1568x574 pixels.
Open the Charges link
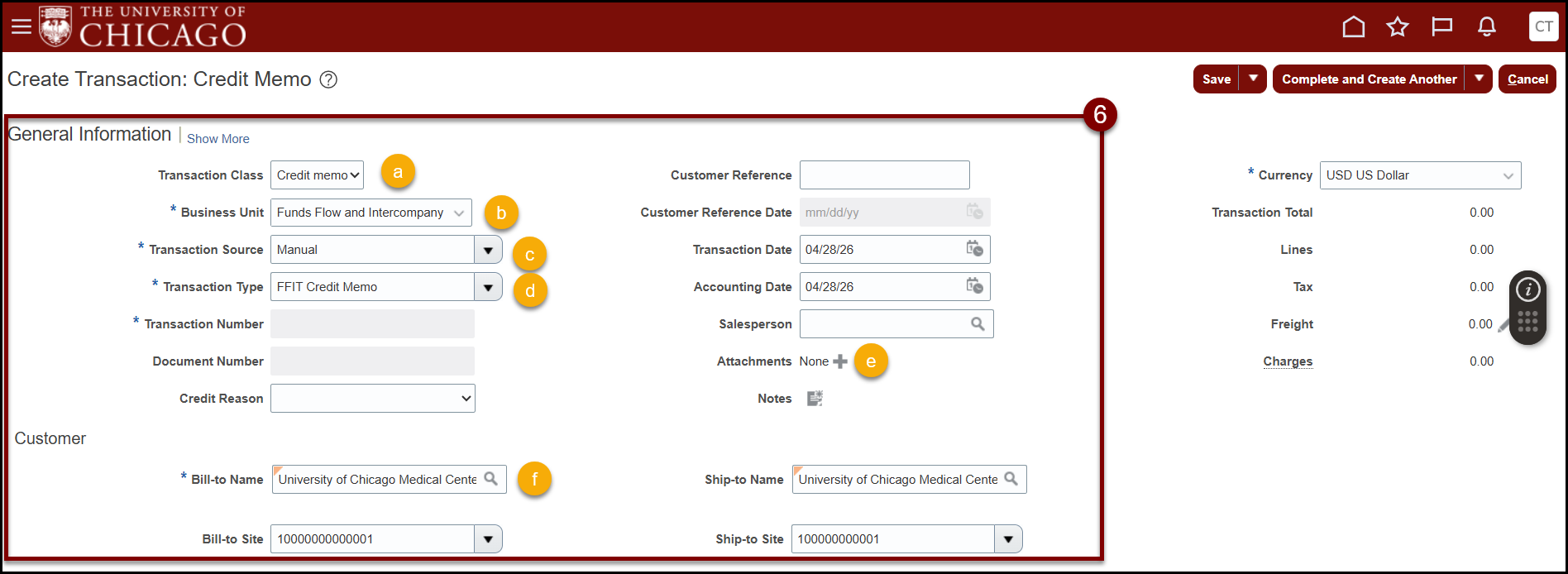pyautogui.click(x=1288, y=361)
